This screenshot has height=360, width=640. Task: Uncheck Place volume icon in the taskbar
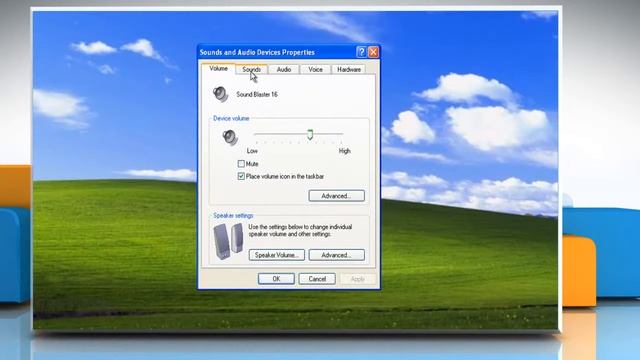click(x=241, y=176)
